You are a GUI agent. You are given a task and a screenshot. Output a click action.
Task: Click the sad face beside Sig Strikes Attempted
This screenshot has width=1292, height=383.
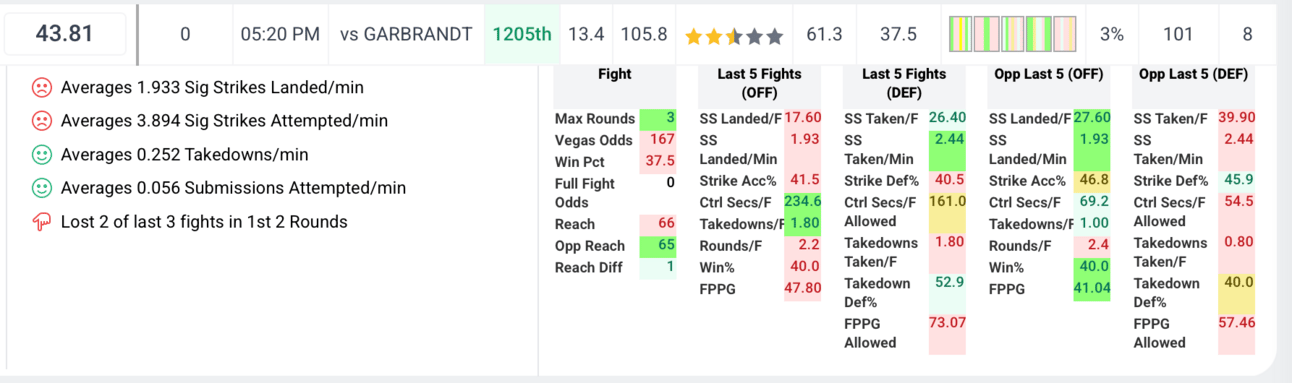coord(42,121)
